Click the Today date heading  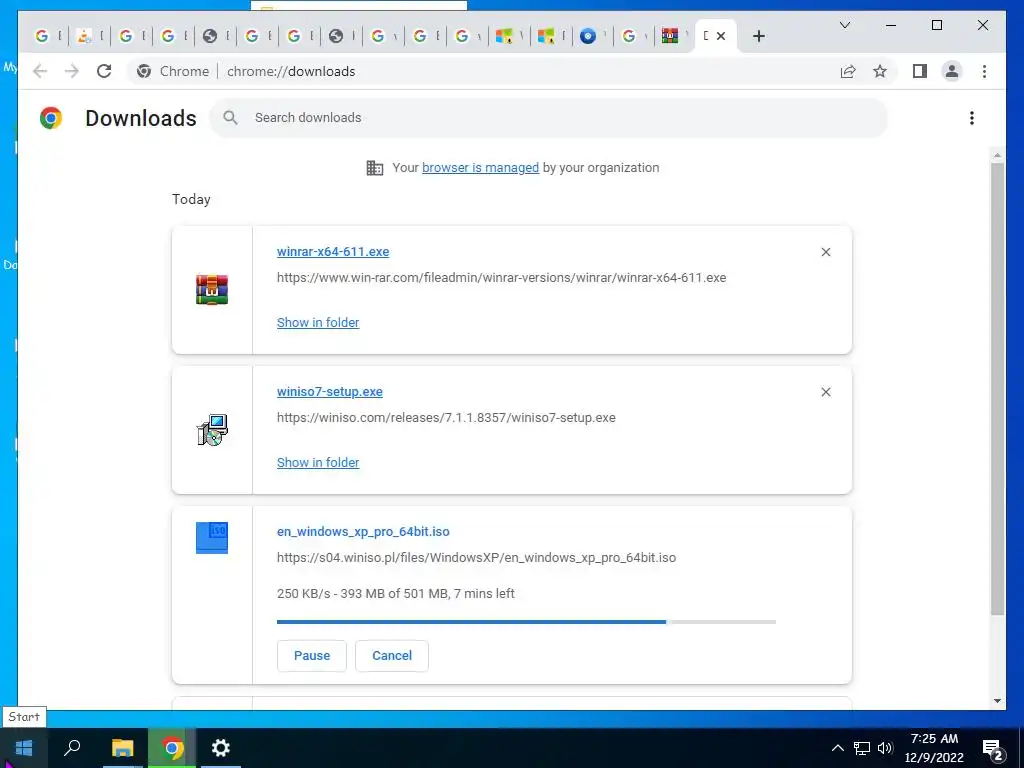pos(191,199)
